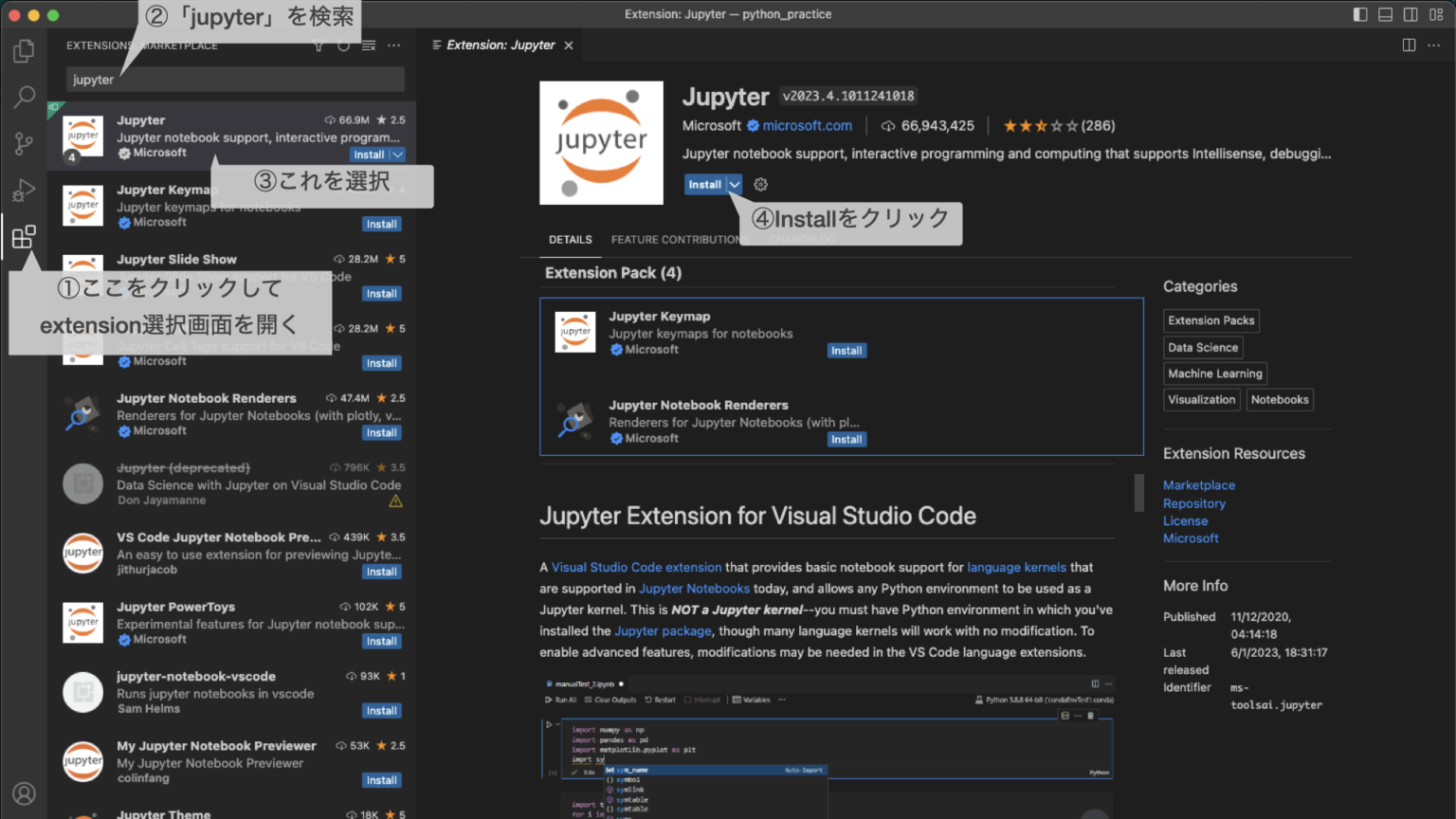Expand the Install button dropdown arrow
This screenshot has width=1456, height=819.
click(x=734, y=184)
